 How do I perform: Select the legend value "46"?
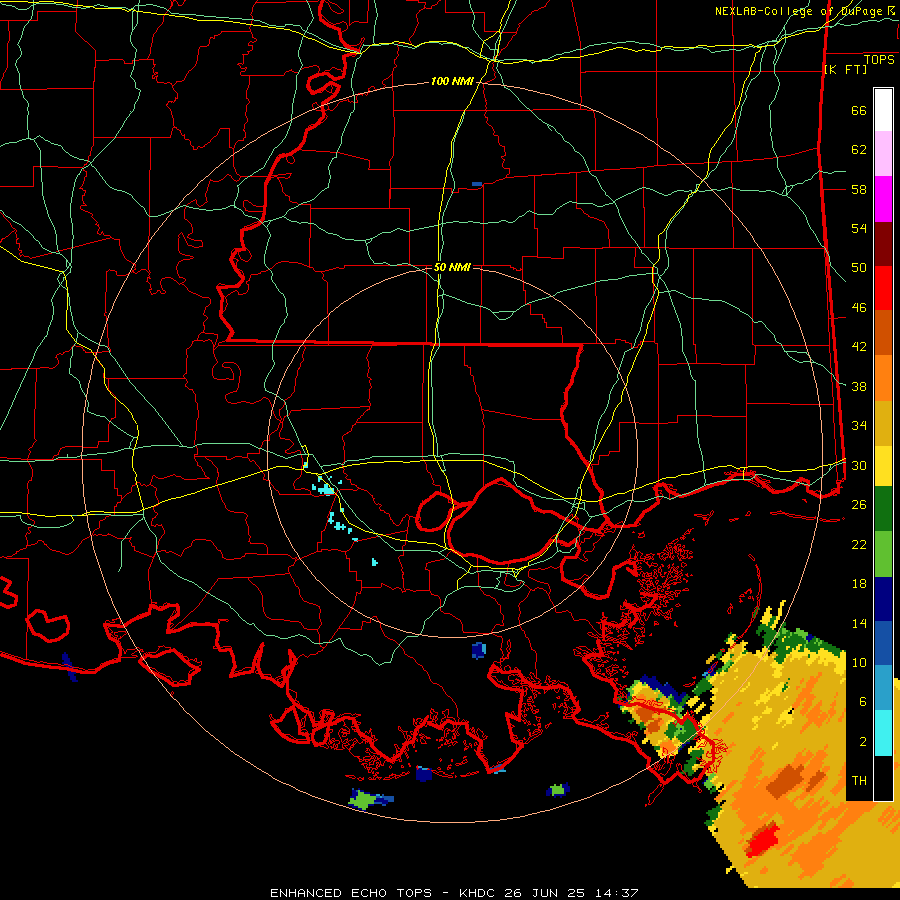point(859,308)
